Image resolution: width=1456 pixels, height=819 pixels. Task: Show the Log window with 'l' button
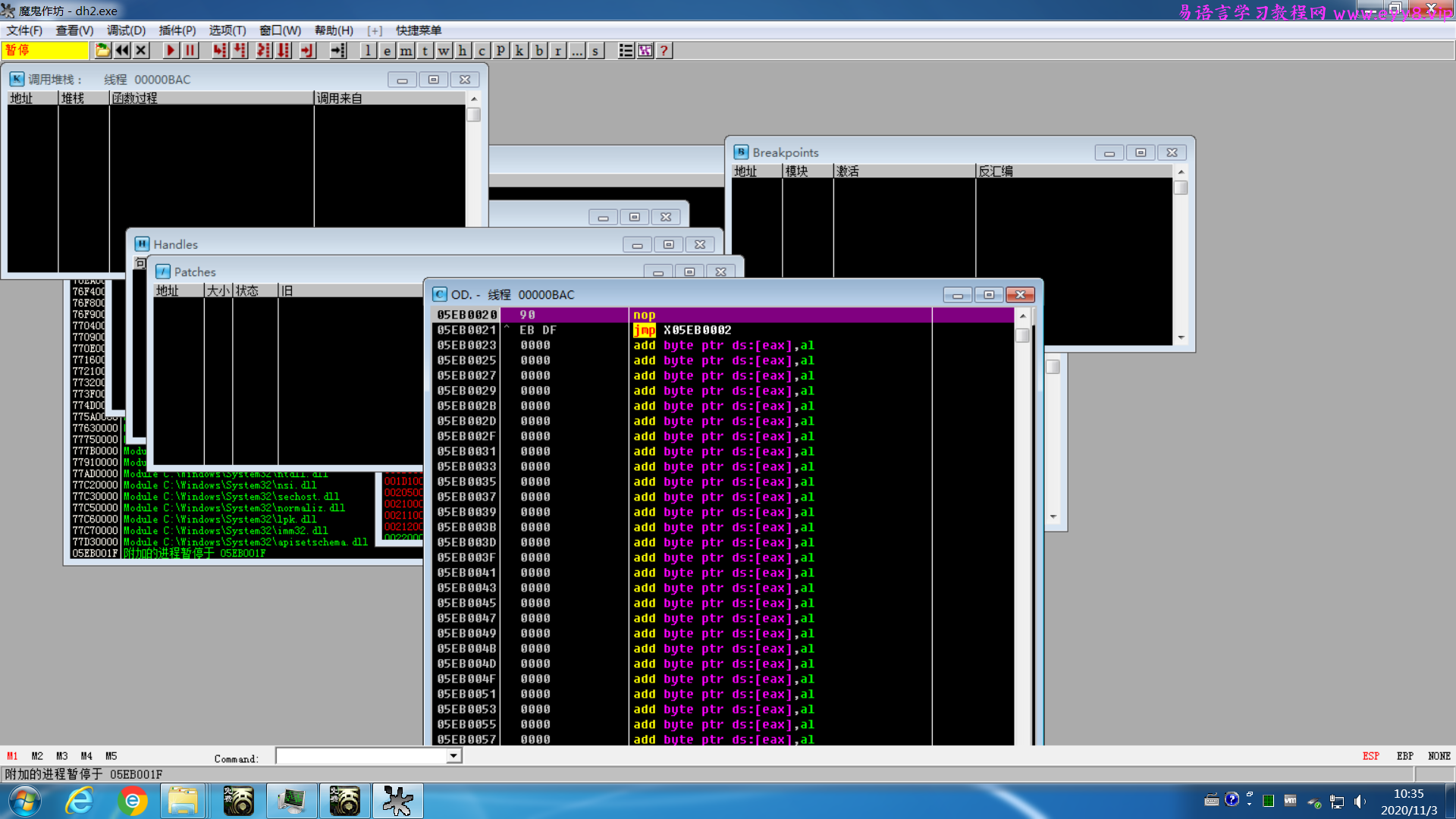(x=368, y=51)
